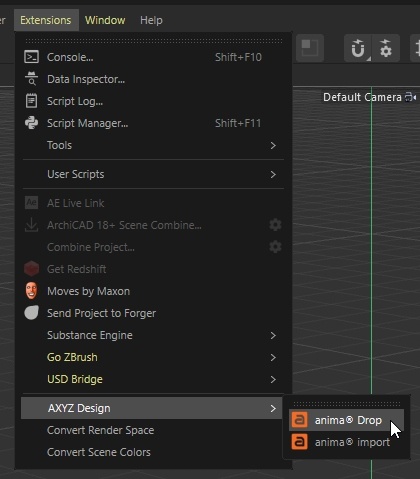Click the Get Redshift cube icon
Image resolution: width=420 pixels, height=479 pixels.
(31, 269)
